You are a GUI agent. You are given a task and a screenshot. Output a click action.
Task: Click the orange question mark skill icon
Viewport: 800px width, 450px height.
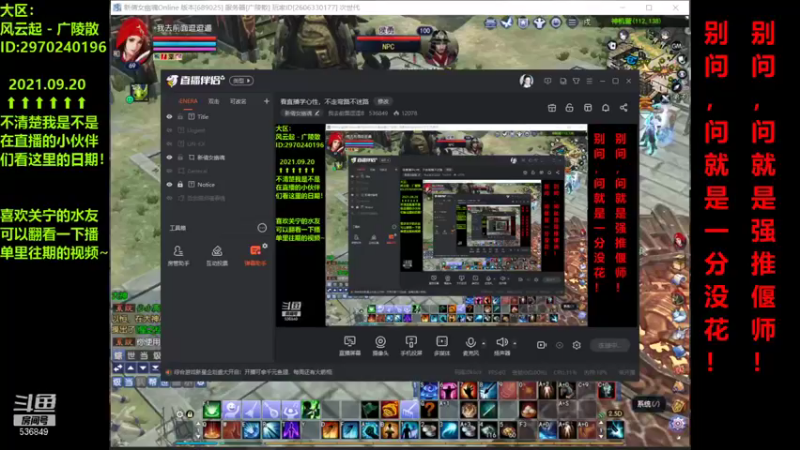[x=430, y=409]
